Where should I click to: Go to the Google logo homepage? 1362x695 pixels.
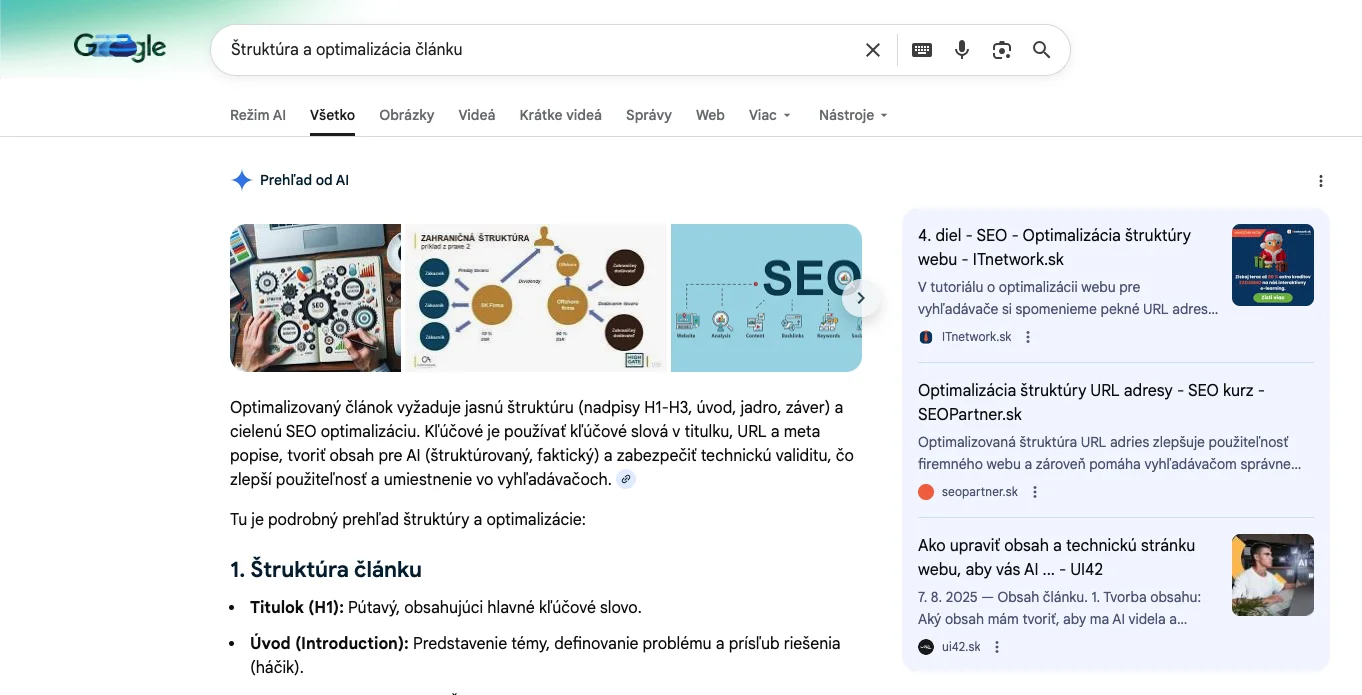pos(120,47)
